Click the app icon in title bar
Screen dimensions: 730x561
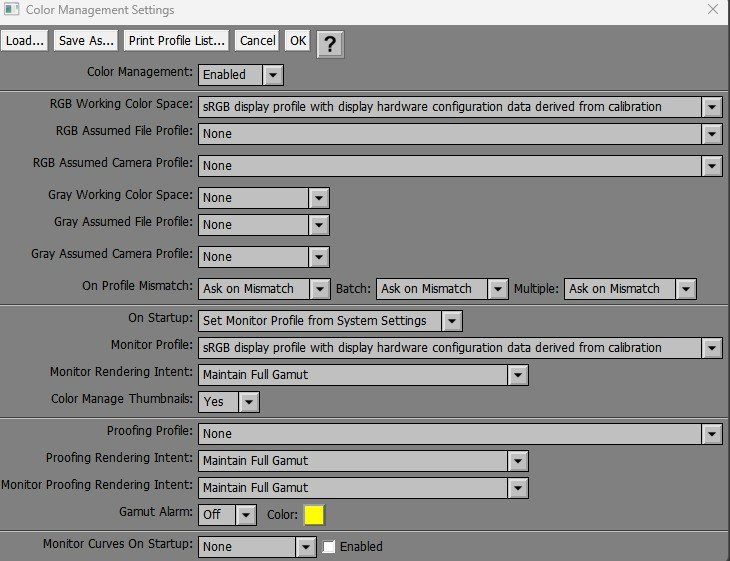click(x=11, y=10)
